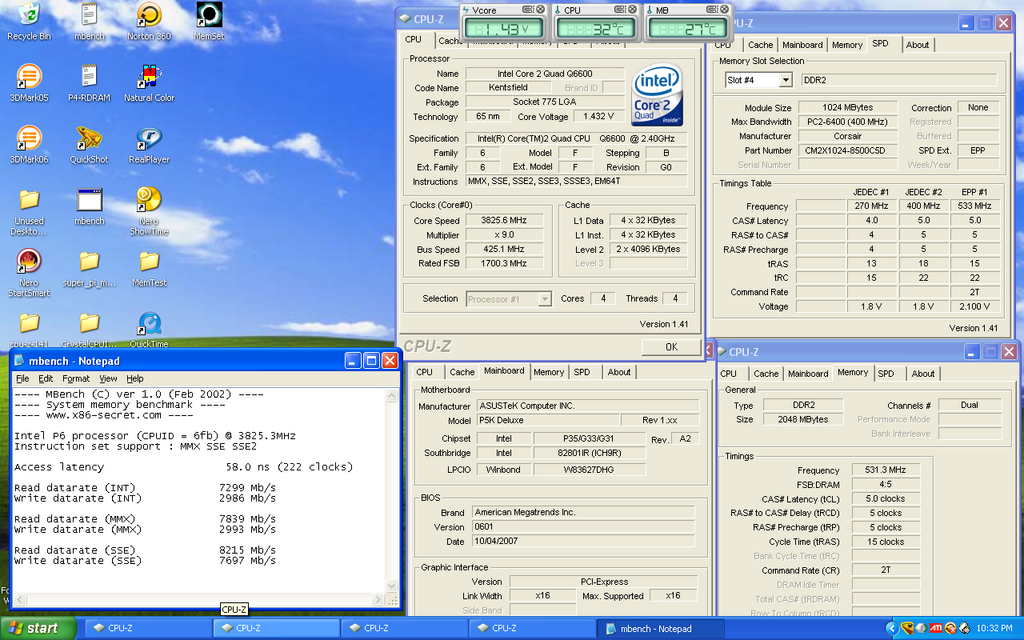Launch Natural Color desktop shortcut

149,83
